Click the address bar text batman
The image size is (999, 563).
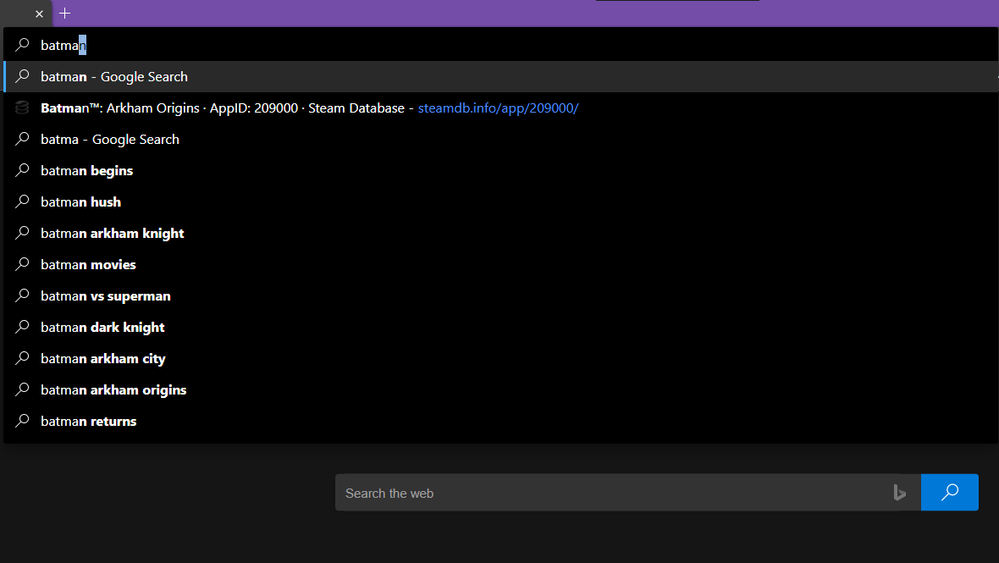point(63,45)
